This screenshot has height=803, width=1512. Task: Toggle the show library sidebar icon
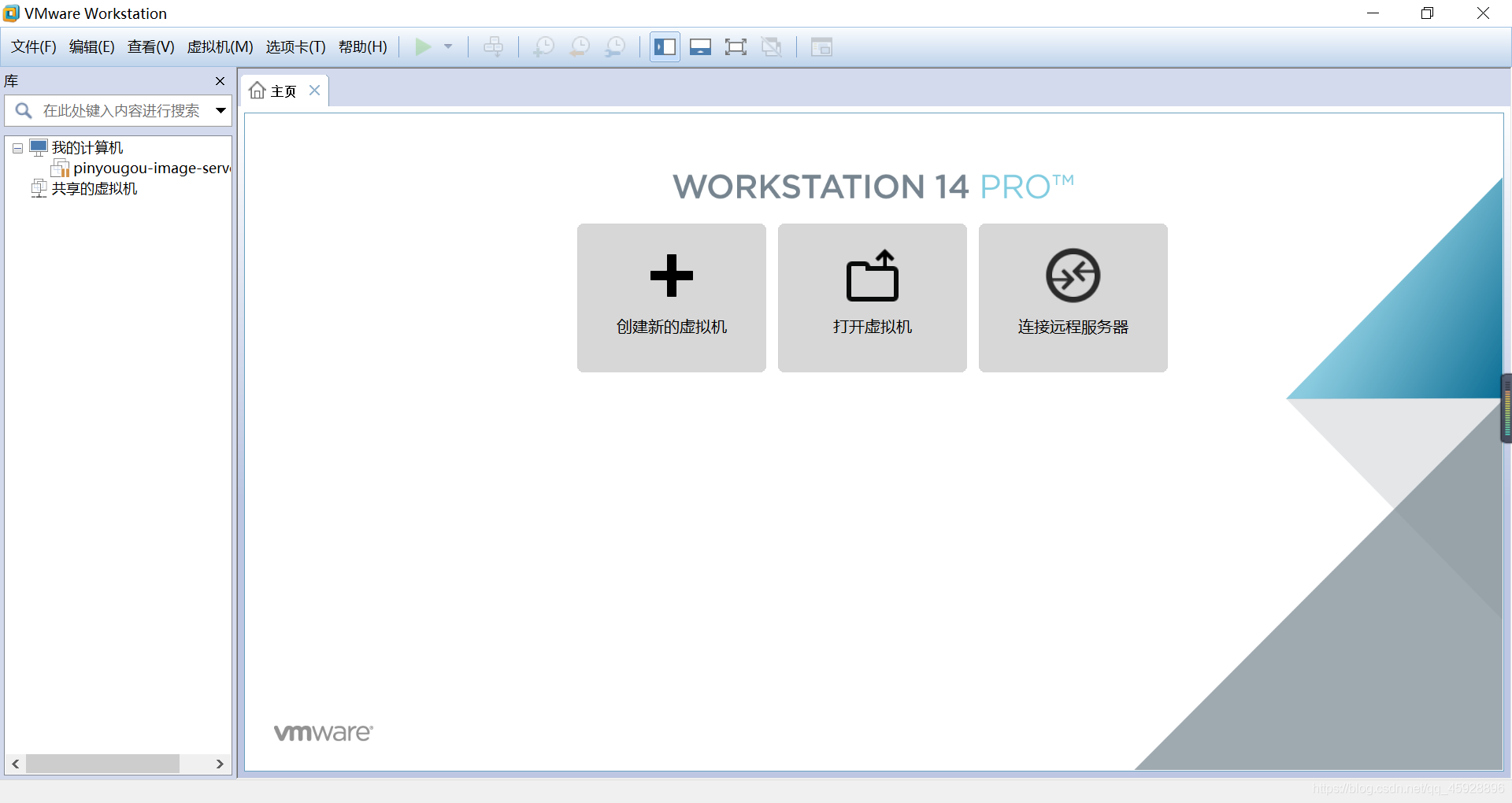click(665, 47)
